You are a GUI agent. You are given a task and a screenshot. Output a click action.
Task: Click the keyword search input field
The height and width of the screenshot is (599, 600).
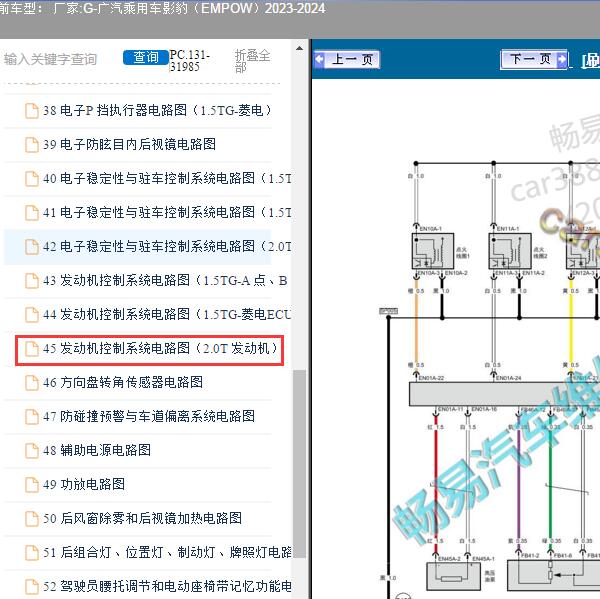tap(51, 59)
